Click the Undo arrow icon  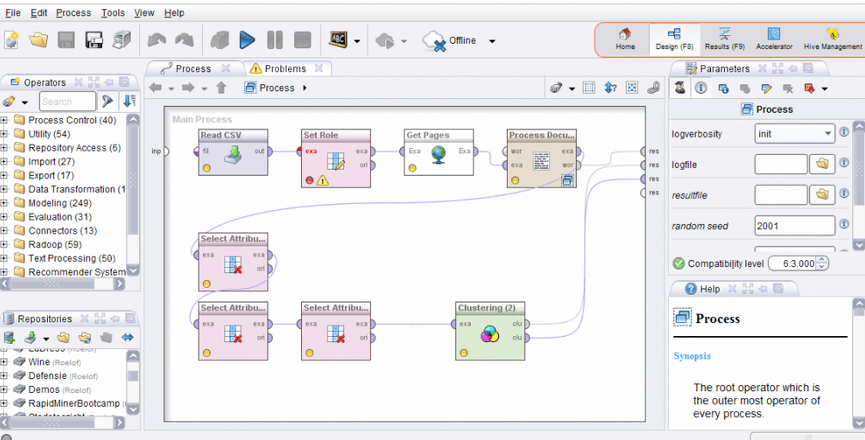tap(157, 41)
